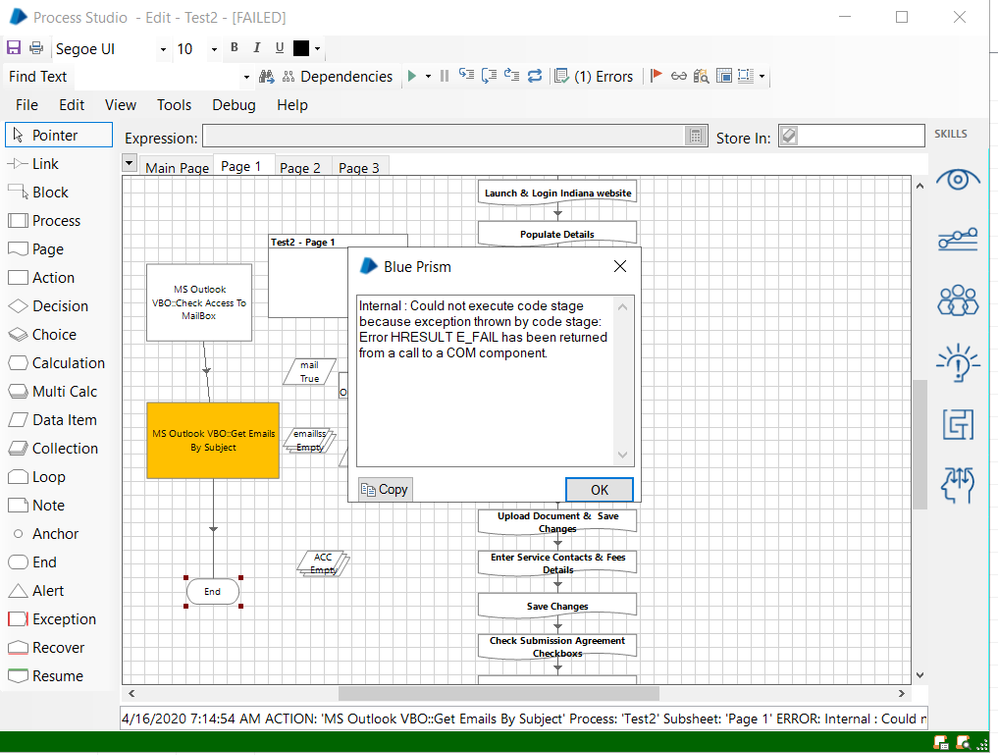Open the Debug menu

(233, 105)
